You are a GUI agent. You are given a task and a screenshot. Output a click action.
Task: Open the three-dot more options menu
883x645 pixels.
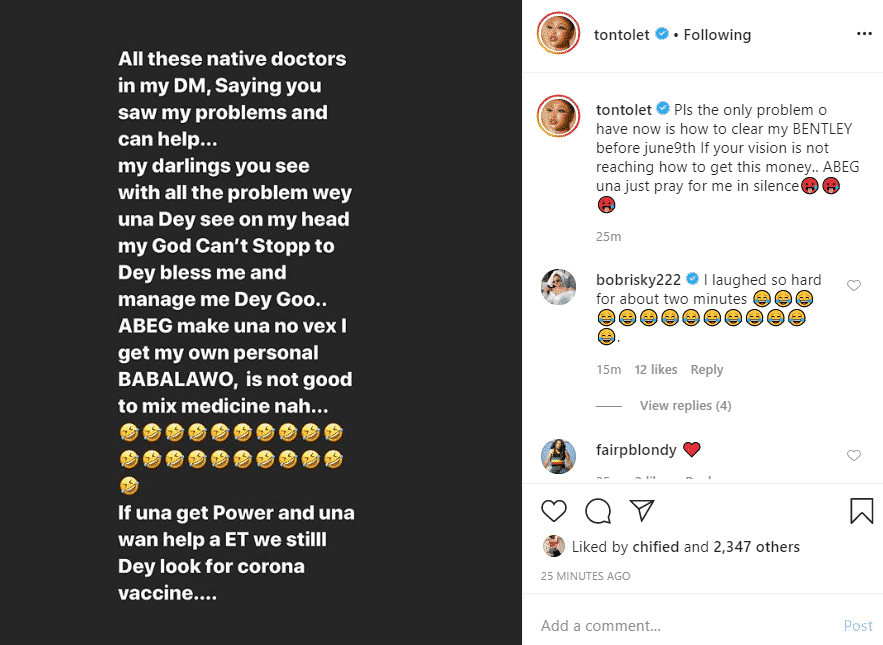[864, 34]
